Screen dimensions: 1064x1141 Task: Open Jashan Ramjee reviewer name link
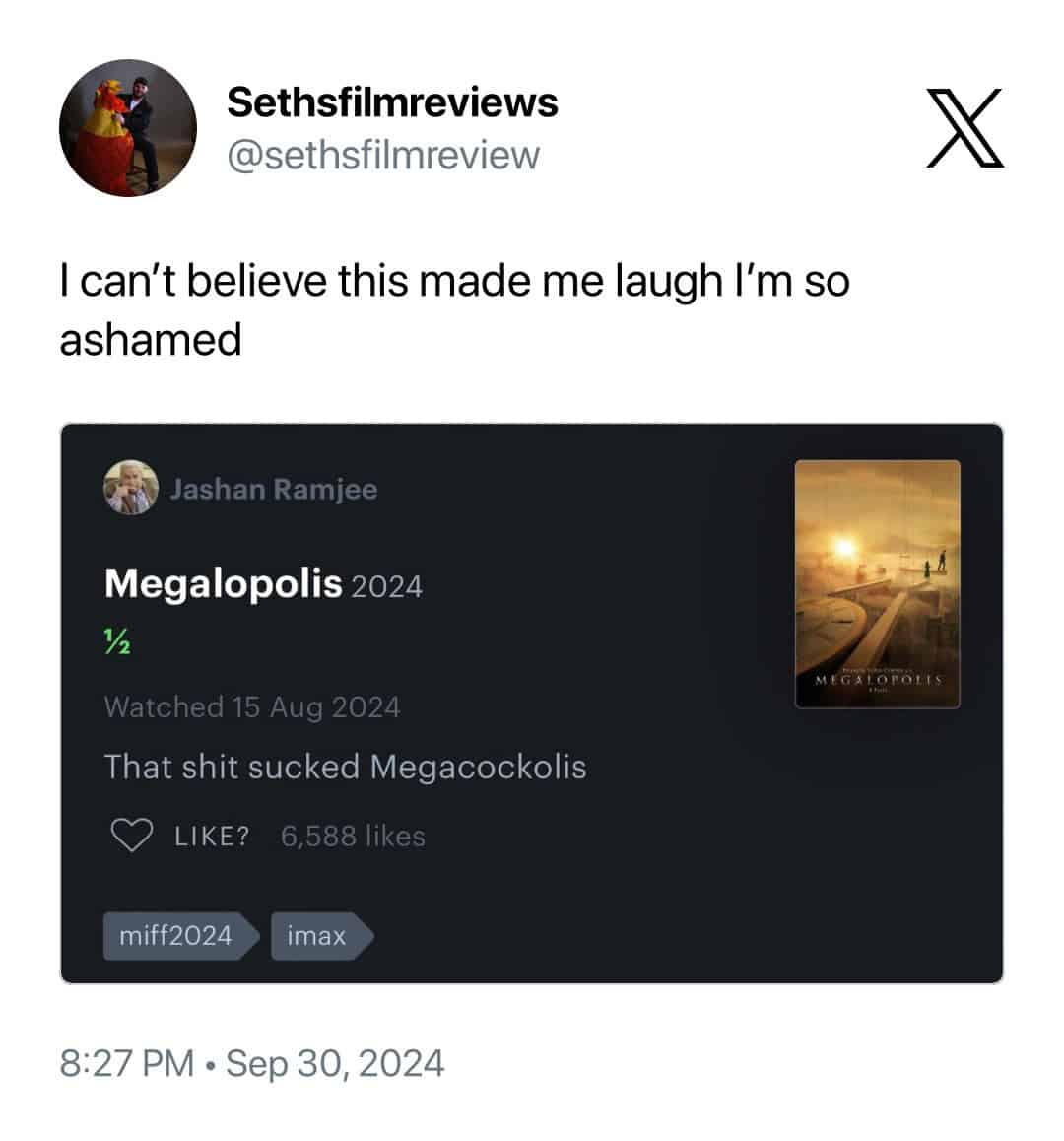tap(274, 489)
